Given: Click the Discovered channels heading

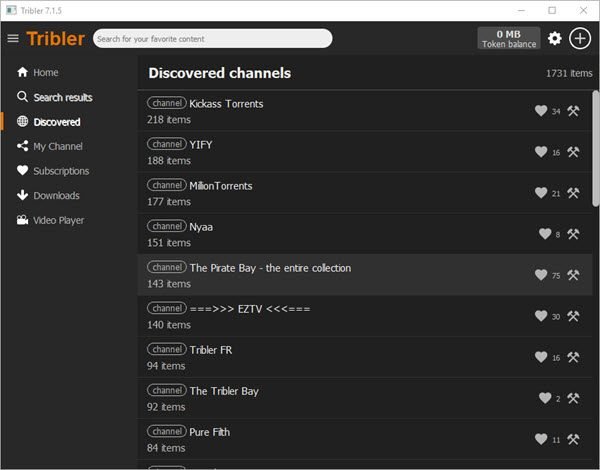Looking at the screenshot, I should click(x=220, y=73).
